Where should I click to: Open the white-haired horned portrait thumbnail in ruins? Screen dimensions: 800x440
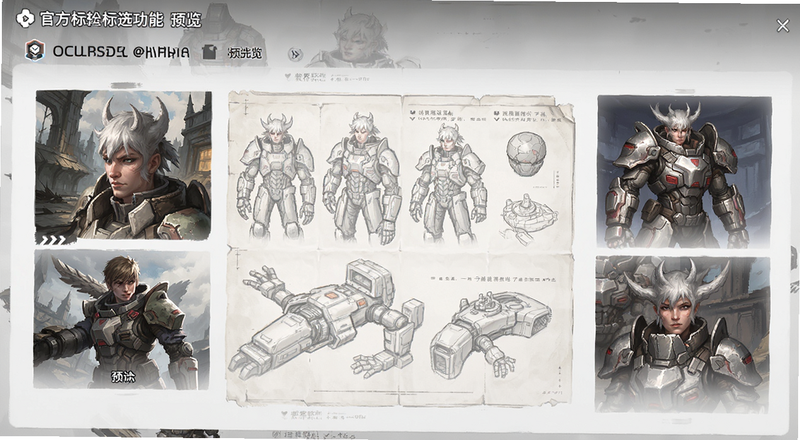click(123, 165)
